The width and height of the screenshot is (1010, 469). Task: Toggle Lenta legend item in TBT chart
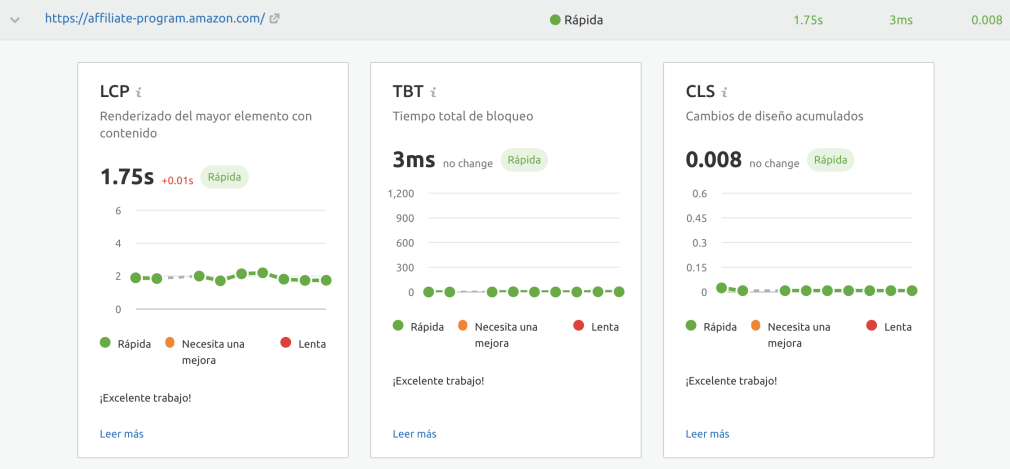pyautogui.click(x=596, y=327)
